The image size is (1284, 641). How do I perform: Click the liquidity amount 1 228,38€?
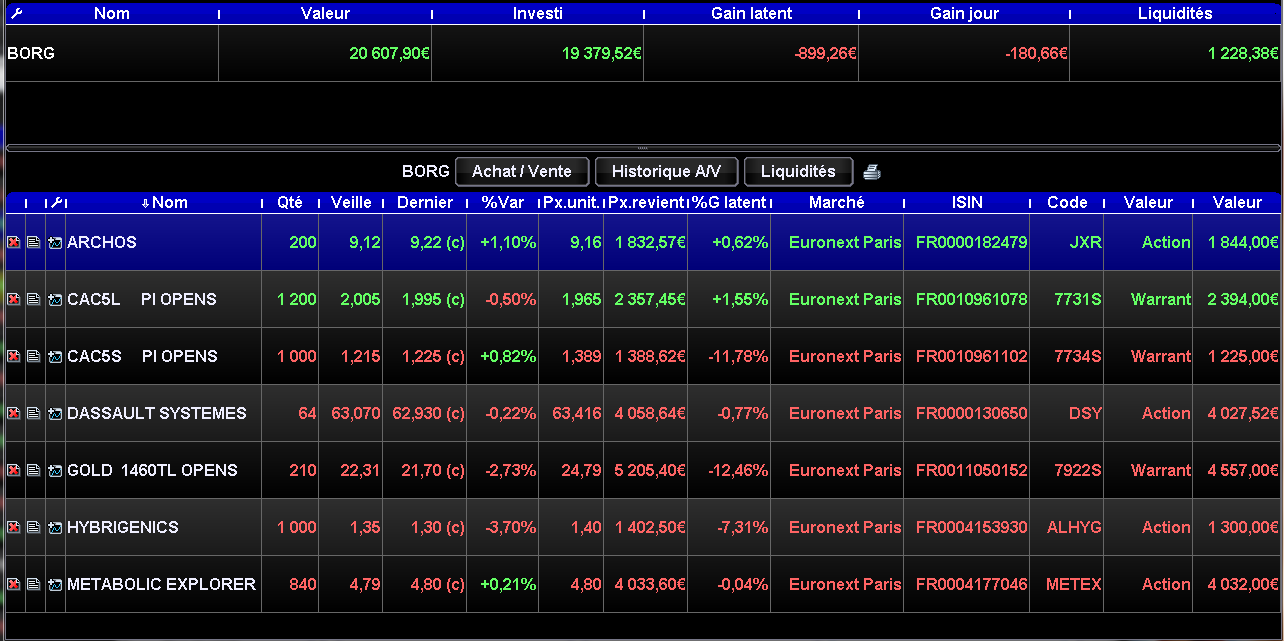coord(1243,53)
